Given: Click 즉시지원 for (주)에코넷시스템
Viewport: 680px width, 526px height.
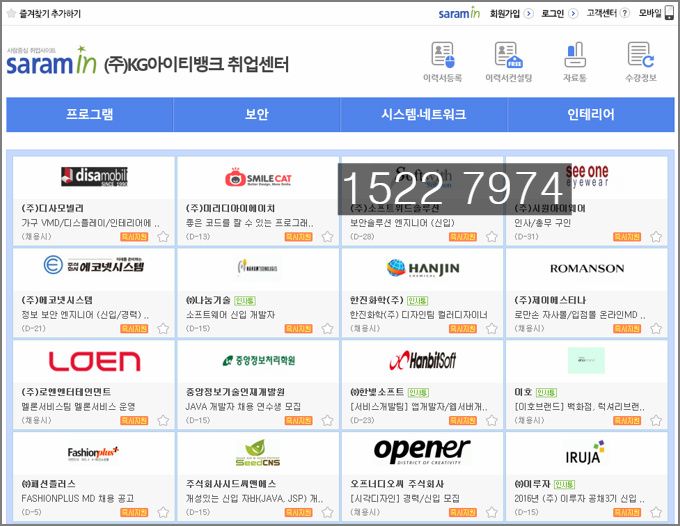Looking at the screenshot, I should [134, 329].
